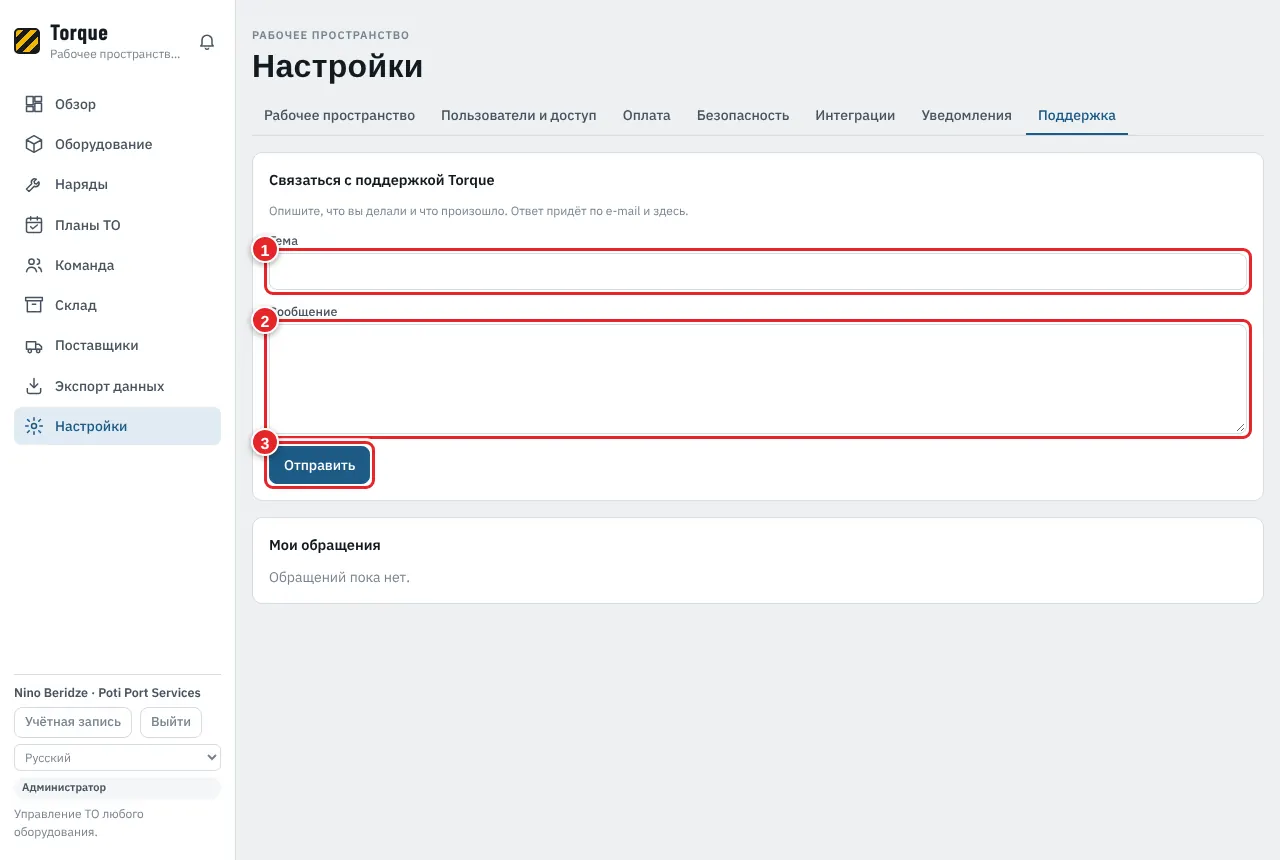The image size is (1280, 860).
Task: Click the Планы ТО calendar icon
Action: pos(34,225)
